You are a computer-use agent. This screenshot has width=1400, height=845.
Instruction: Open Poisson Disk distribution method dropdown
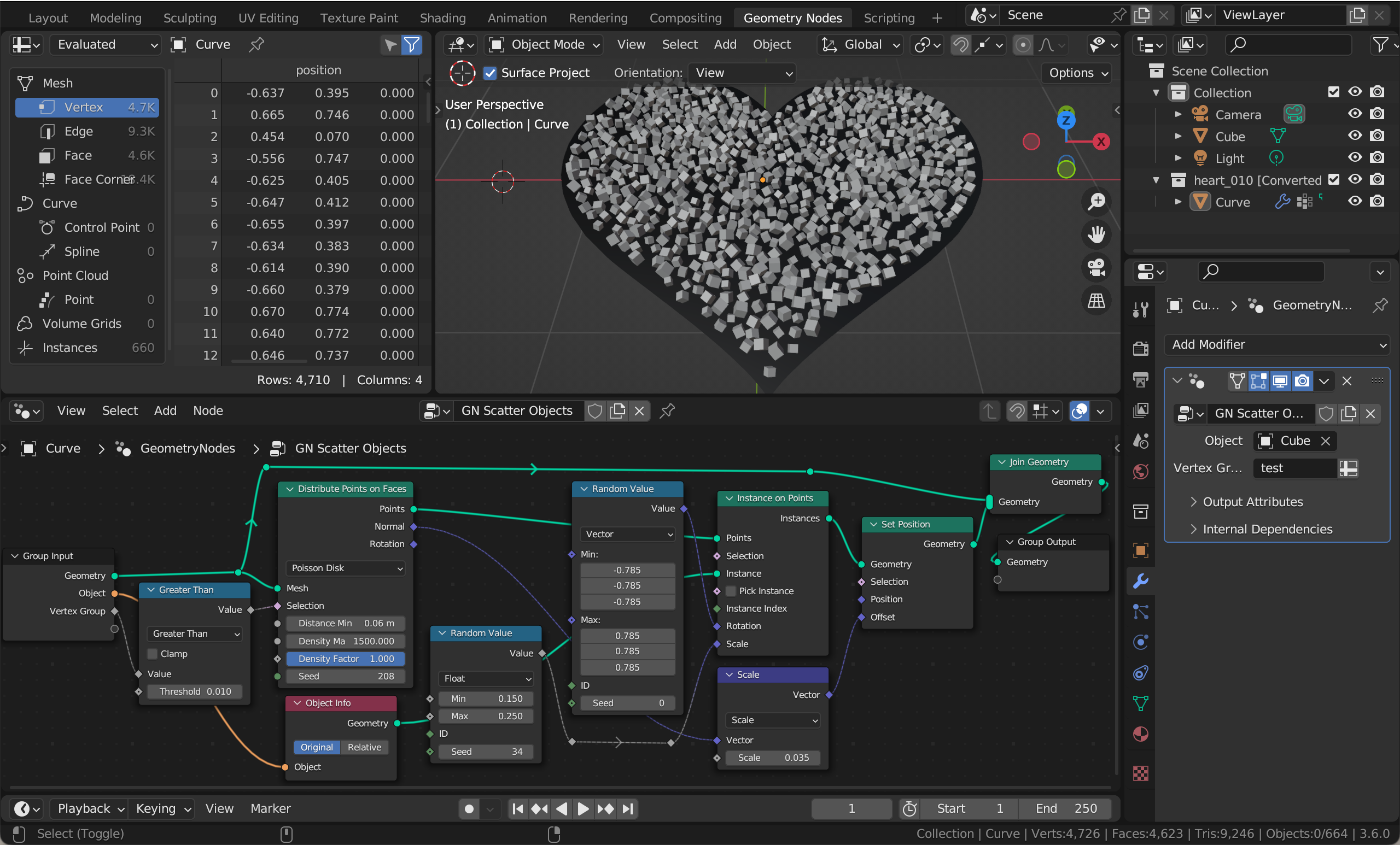tap(346, 568)
